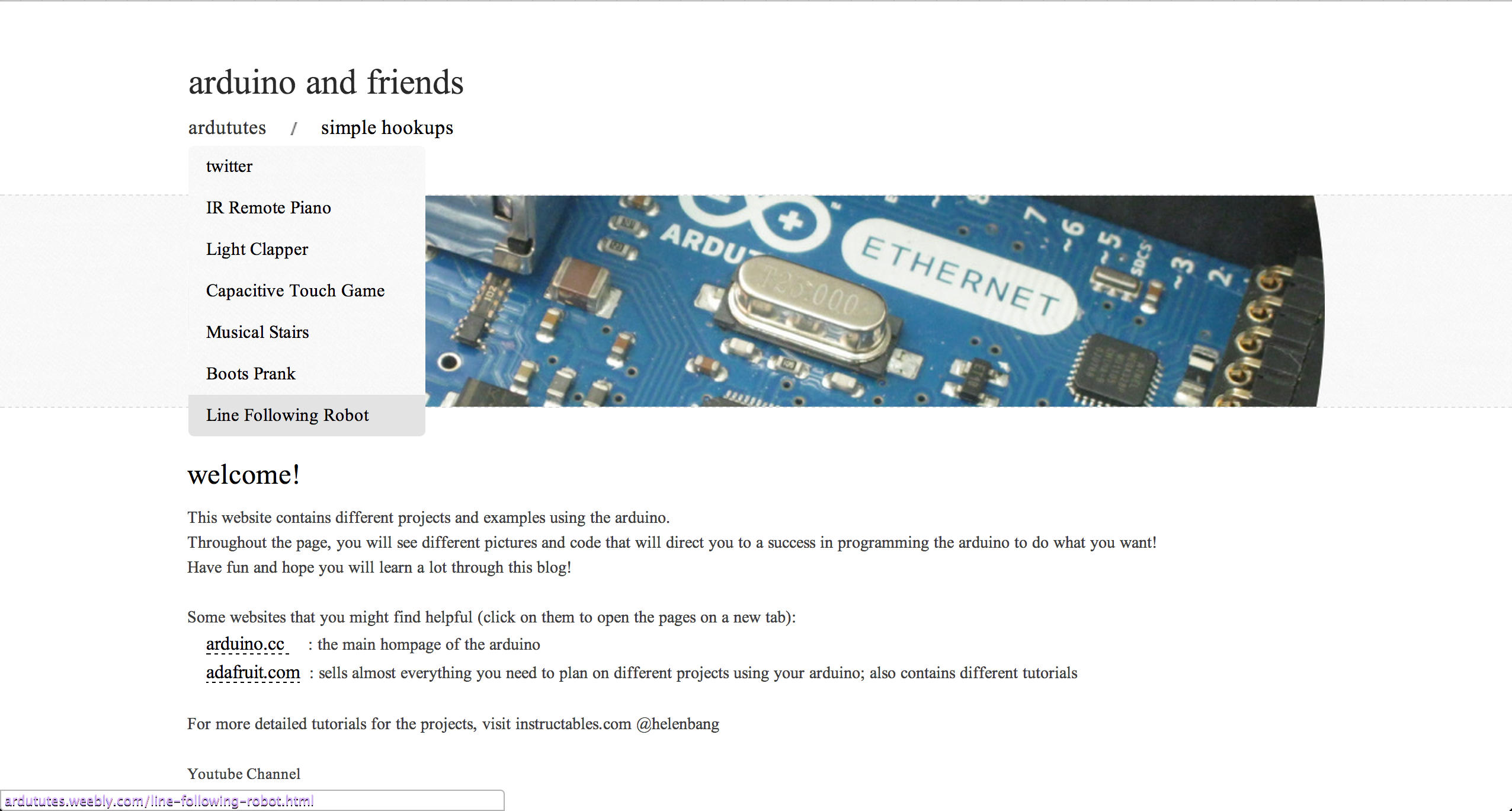Screen dimensions: 1512x811
Task: Navigate to Musical Stairs project
Action: pyautogui.click(x=257, y=332)
